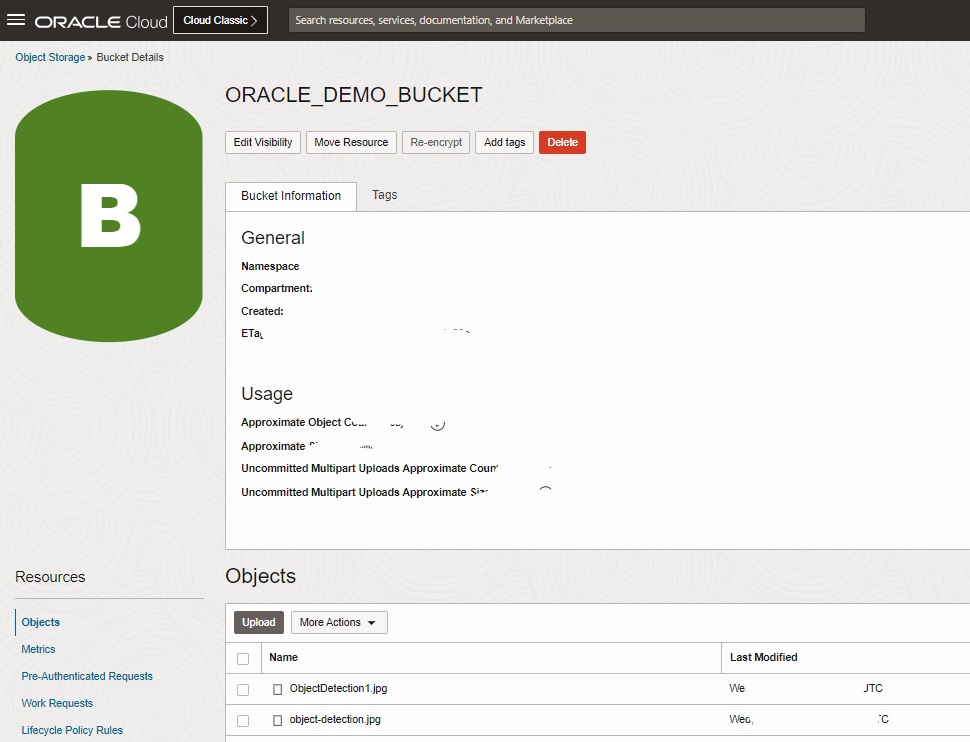Sort by Last Modified column
This screenshot has width=970, height=742.
click(x=763, y=657)
